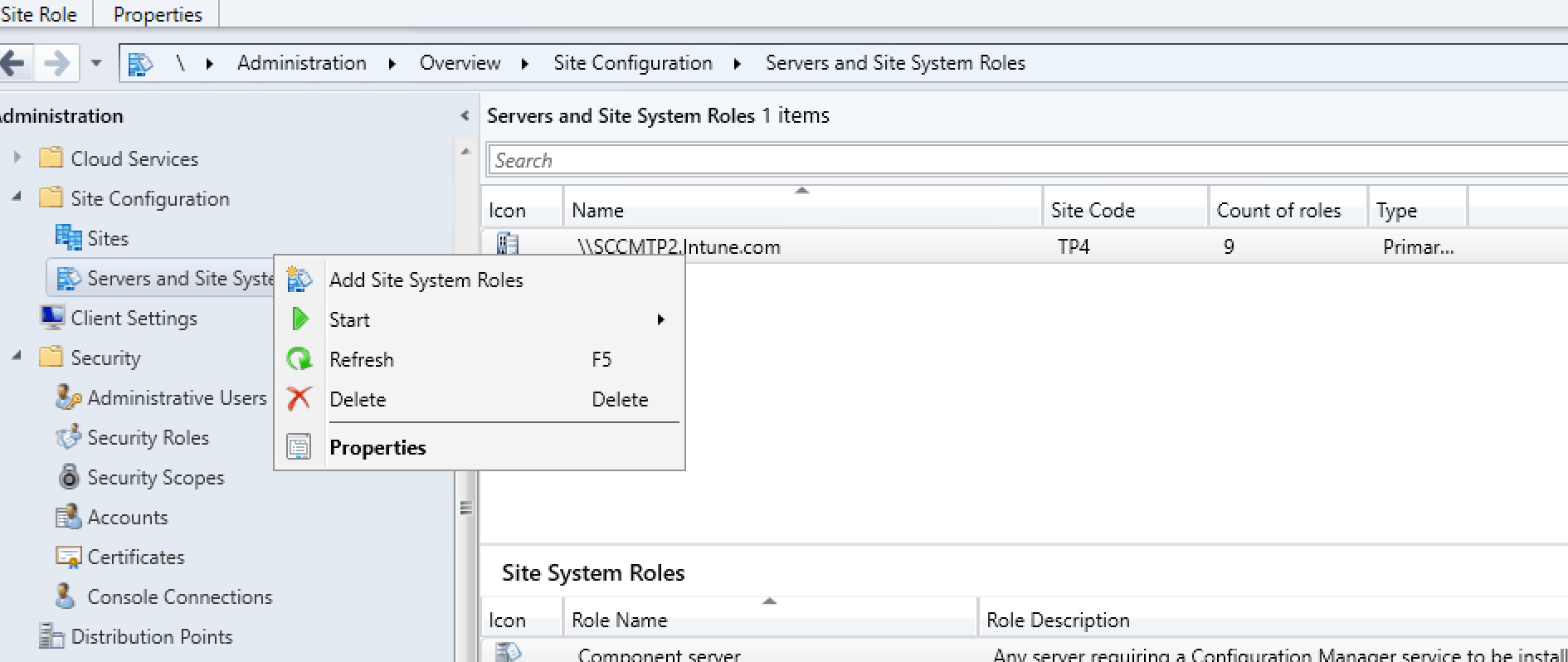Click the Distribution Points node icon

pos(51,636)
